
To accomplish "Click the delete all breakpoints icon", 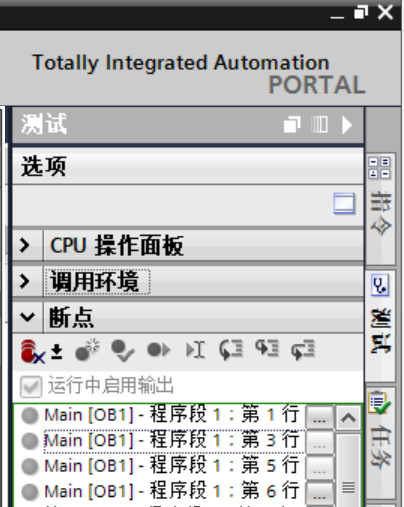I will coord(32,351).
